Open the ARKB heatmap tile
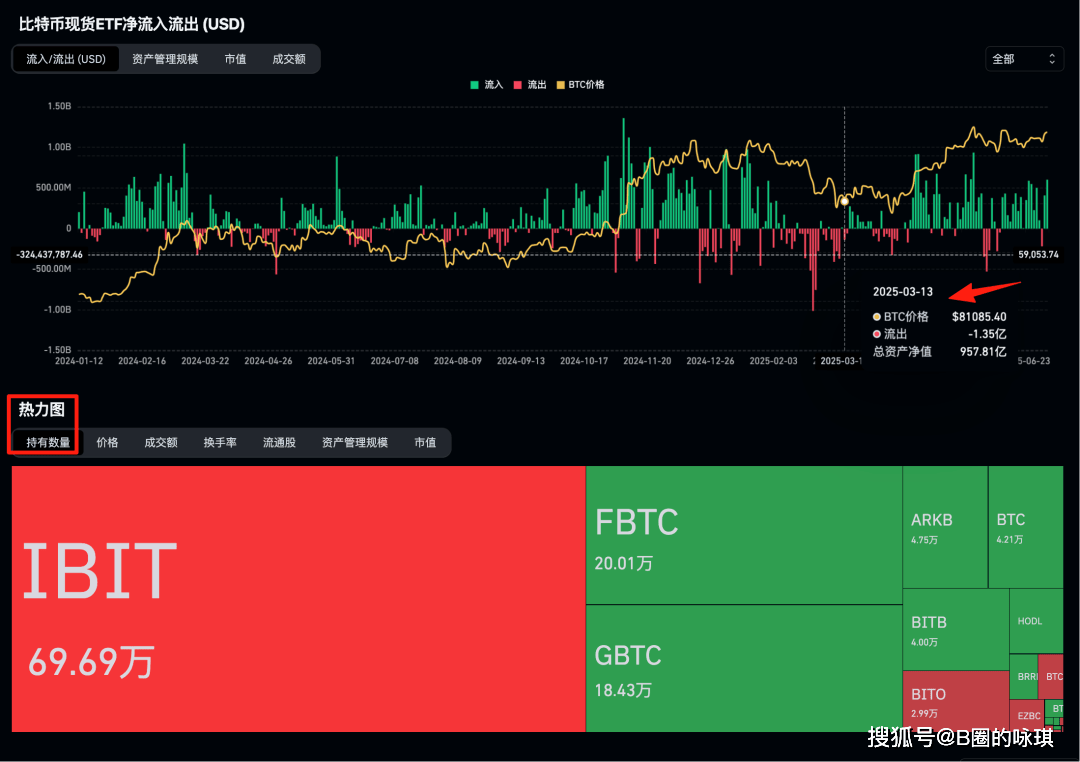Viewport: 1080px width, 762px height. point(944,527)
